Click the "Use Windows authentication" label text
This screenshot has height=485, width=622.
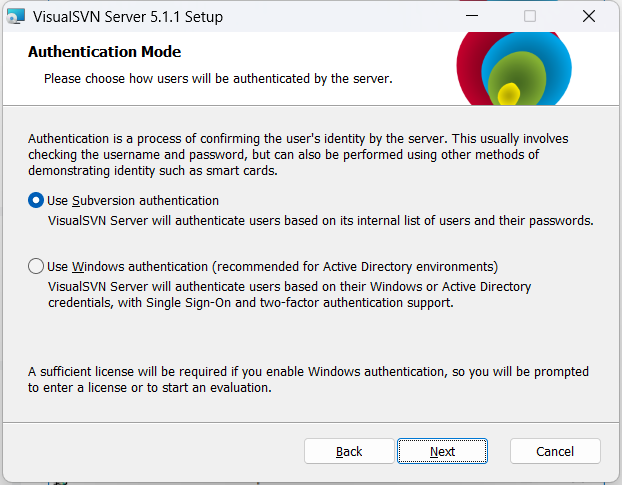pyautogui.click(x=272, y=267)
